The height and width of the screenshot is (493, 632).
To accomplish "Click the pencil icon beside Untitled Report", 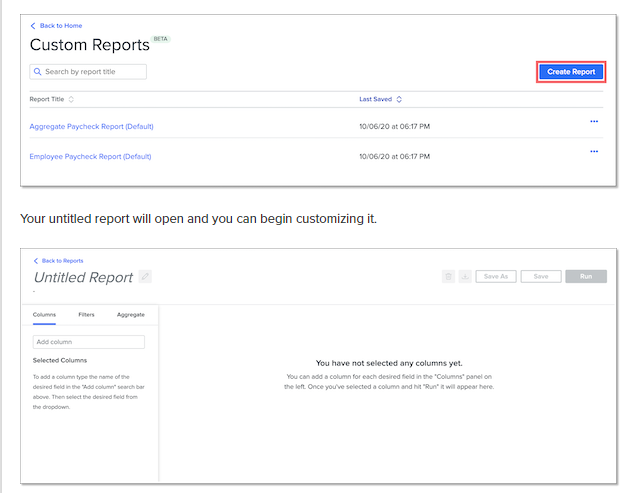I will pyautogui.click(x=145, y=276).
